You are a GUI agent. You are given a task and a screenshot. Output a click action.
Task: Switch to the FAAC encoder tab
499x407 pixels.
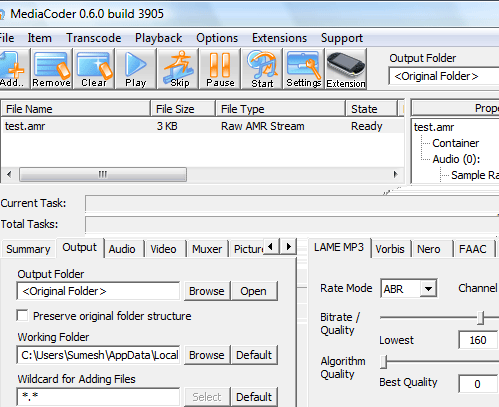pos(473,249)
